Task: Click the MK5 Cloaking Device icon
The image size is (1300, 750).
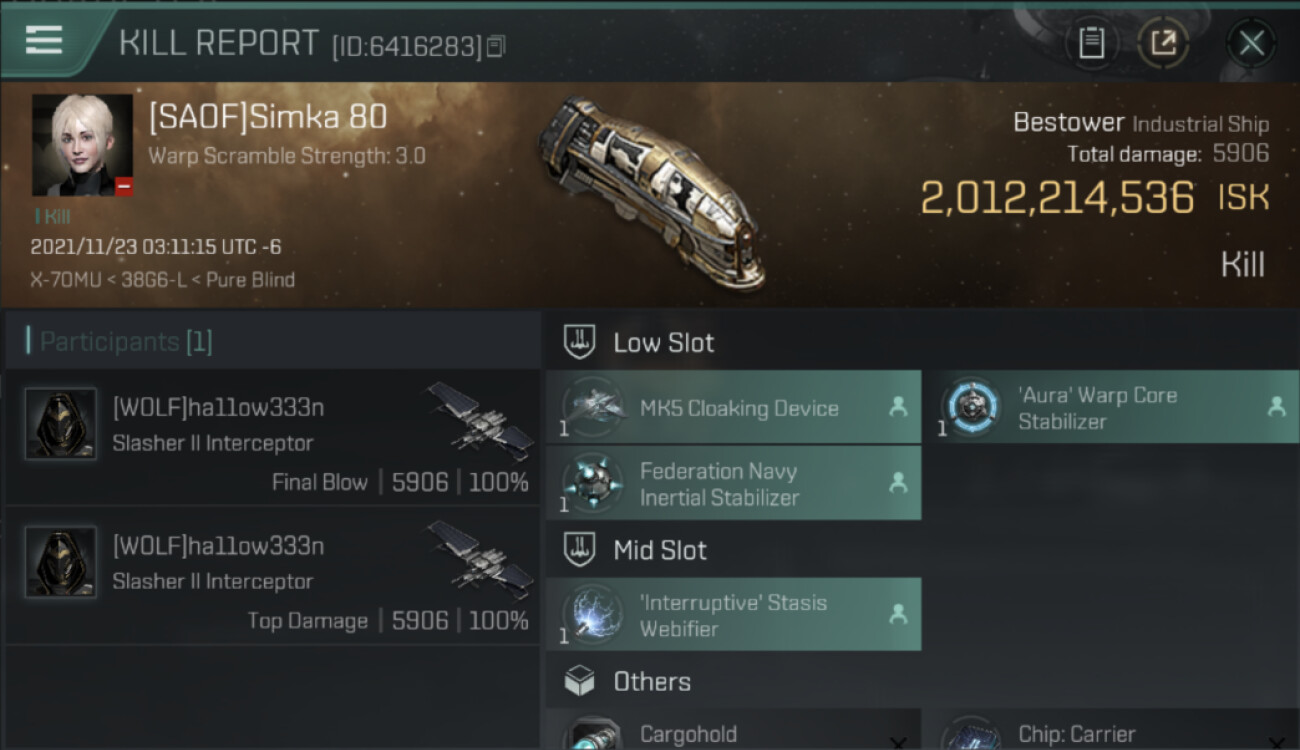Action: tap(593, 407)
